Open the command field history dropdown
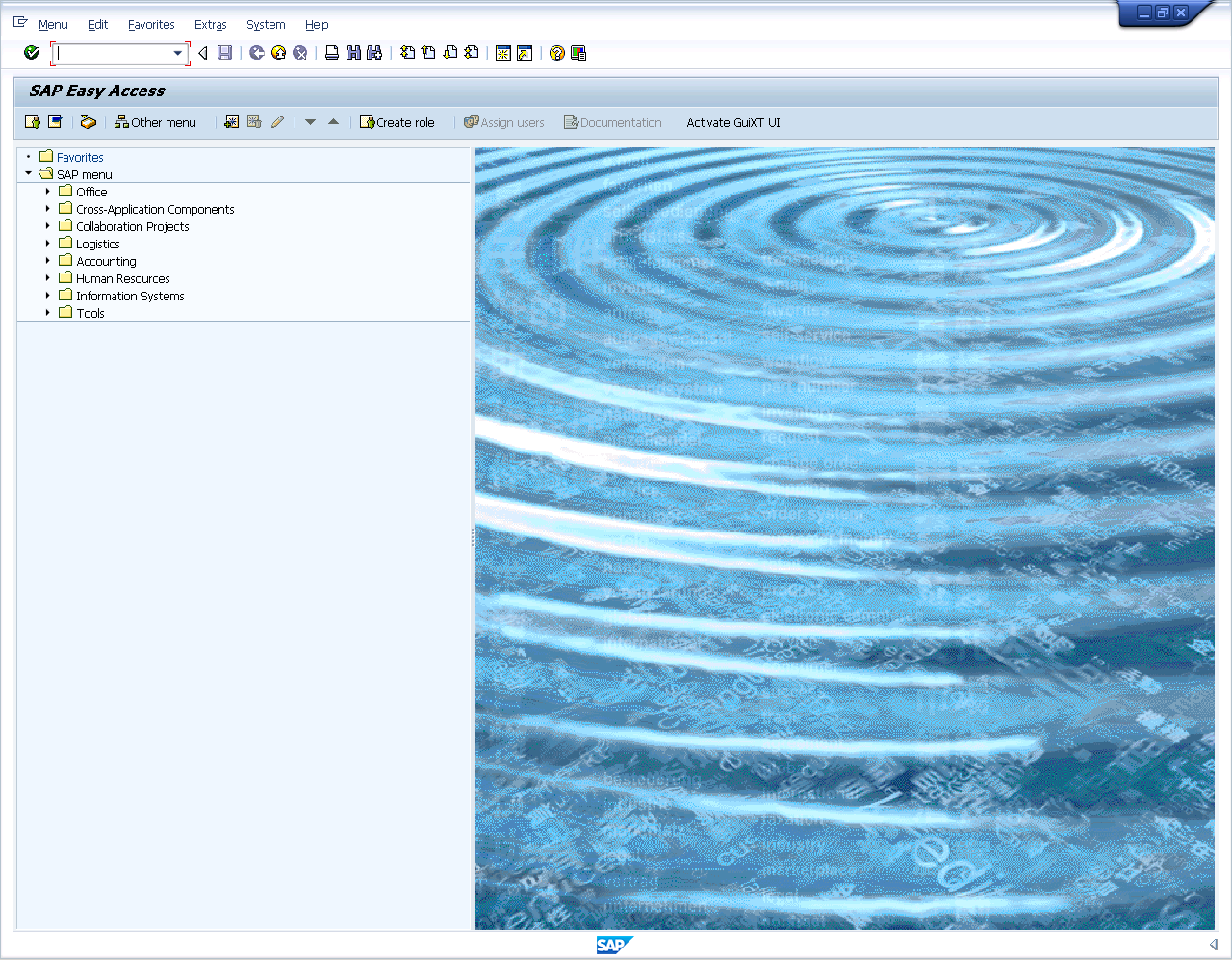This screenshot has width=1232, height=961. point(178,54)
